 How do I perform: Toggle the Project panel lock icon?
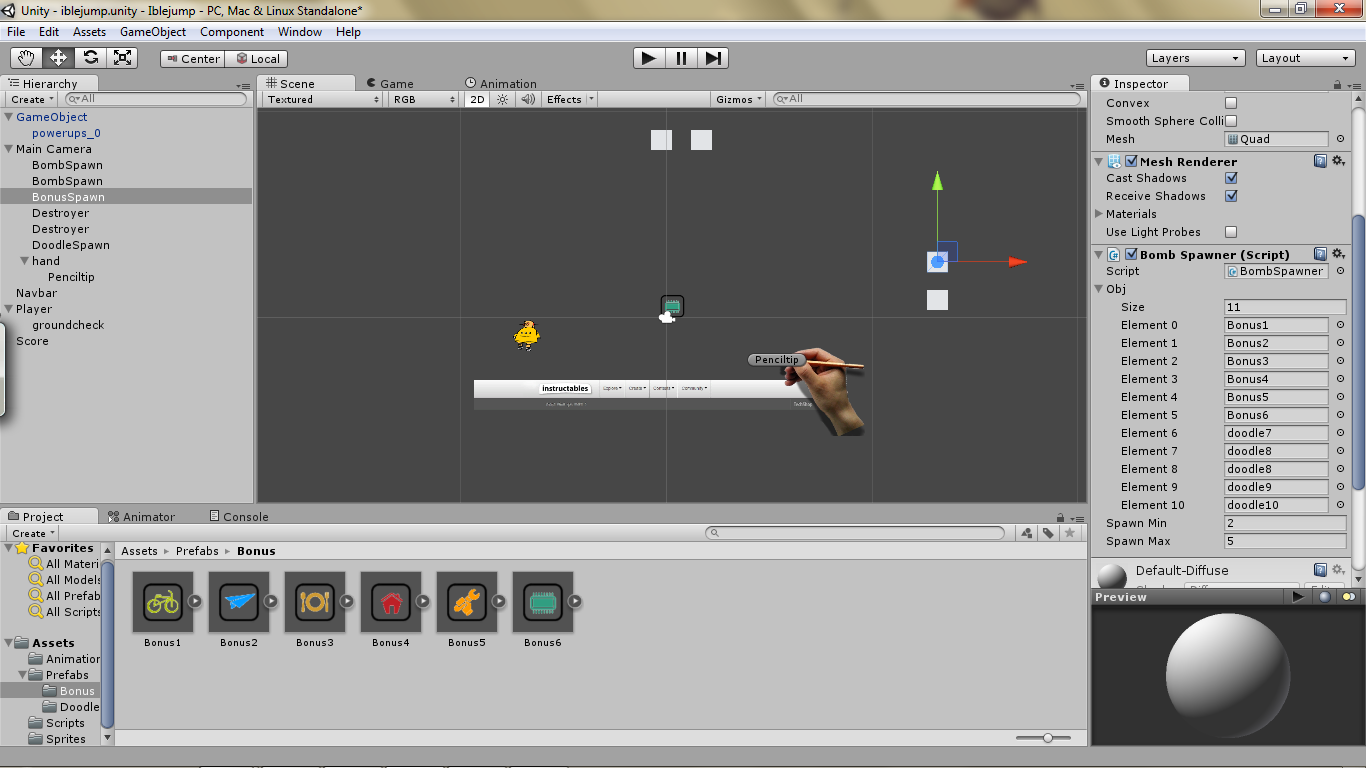pos(1060,518)
